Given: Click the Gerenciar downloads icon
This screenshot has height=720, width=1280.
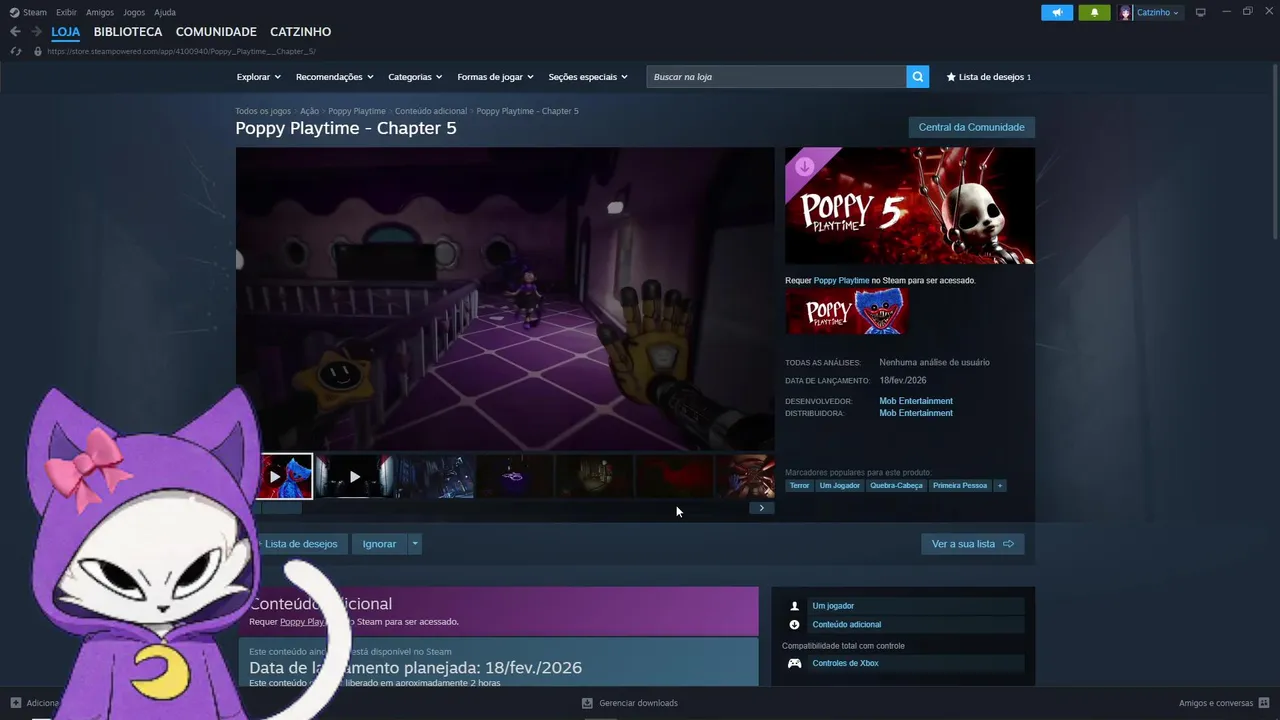Looking at the screenshot, I should [x=587, y=703].
